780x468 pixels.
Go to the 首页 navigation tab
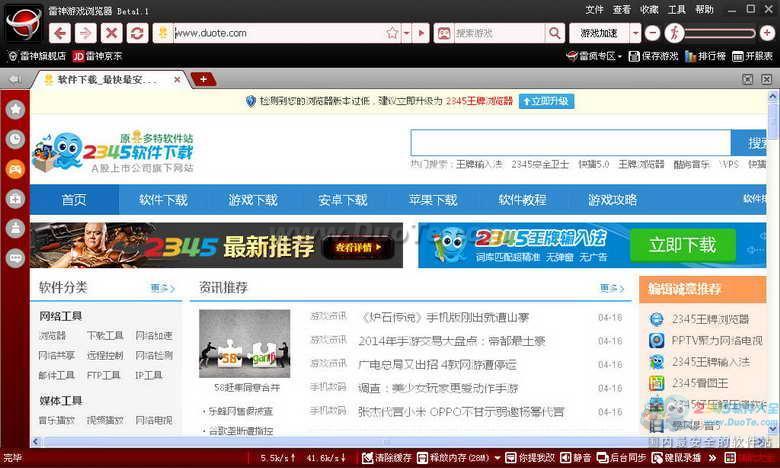(x=74, y=200)
